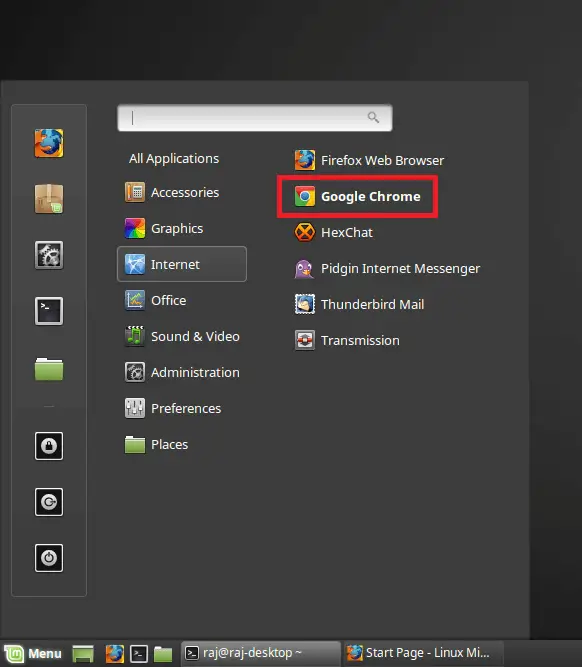Switch to raj@raj-desktop terminal window
Image resolution: width=582 pixels, height=667 pixels.
261,653
